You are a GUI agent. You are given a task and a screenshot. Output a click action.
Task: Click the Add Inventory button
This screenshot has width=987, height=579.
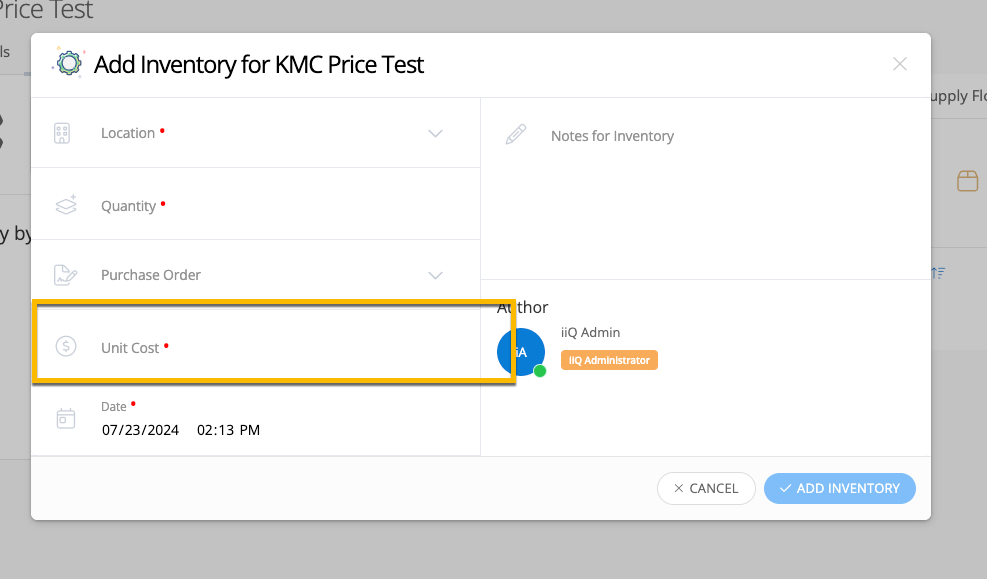tap(840, 488)
